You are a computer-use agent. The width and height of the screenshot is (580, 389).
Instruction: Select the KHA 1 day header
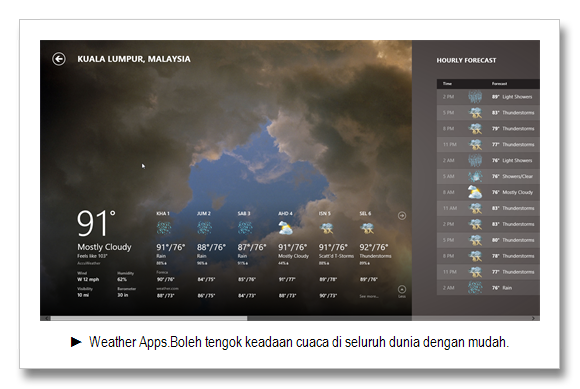(163, 213)
